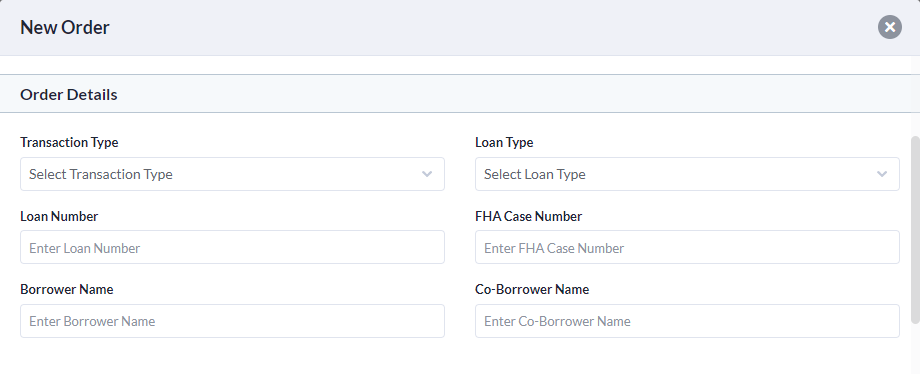Click the Select Loan Type placeholder text
920x374 pixels.
click(535, 174)
